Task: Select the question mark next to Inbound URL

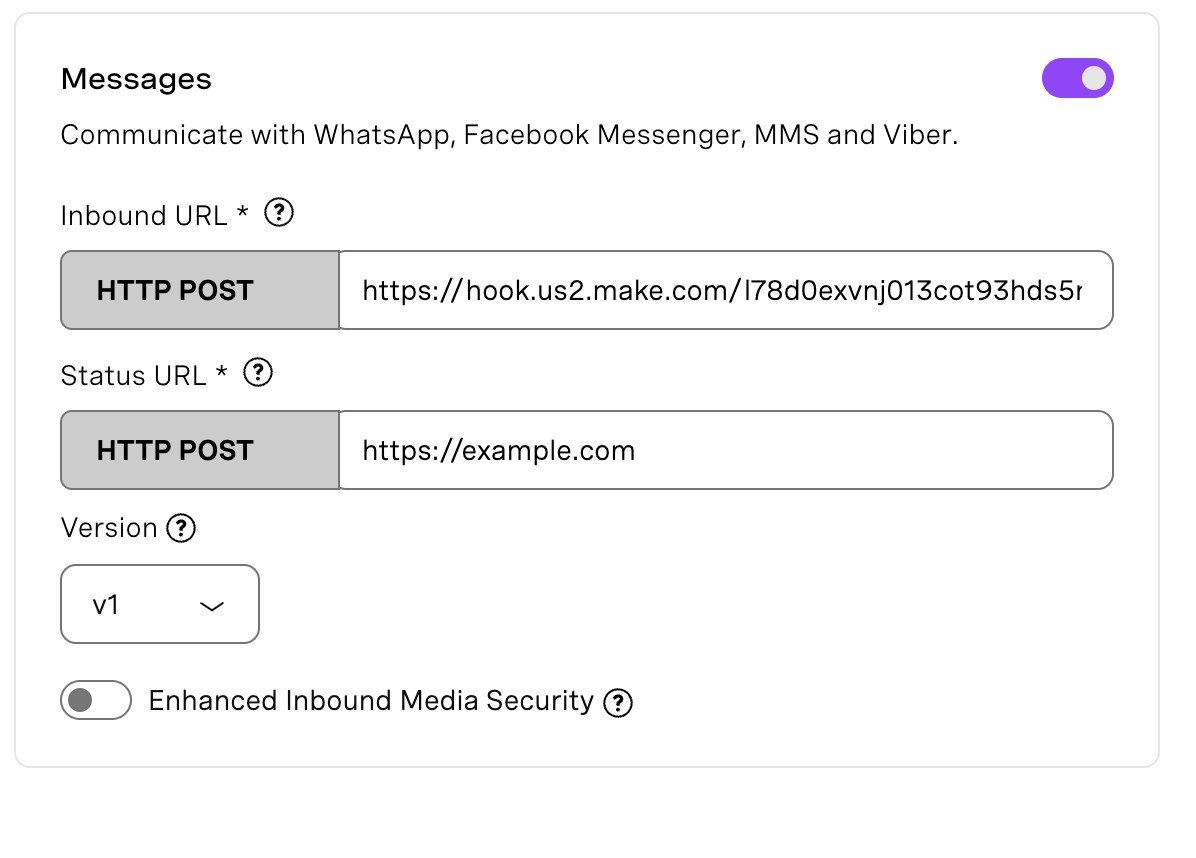Action: 281,213
